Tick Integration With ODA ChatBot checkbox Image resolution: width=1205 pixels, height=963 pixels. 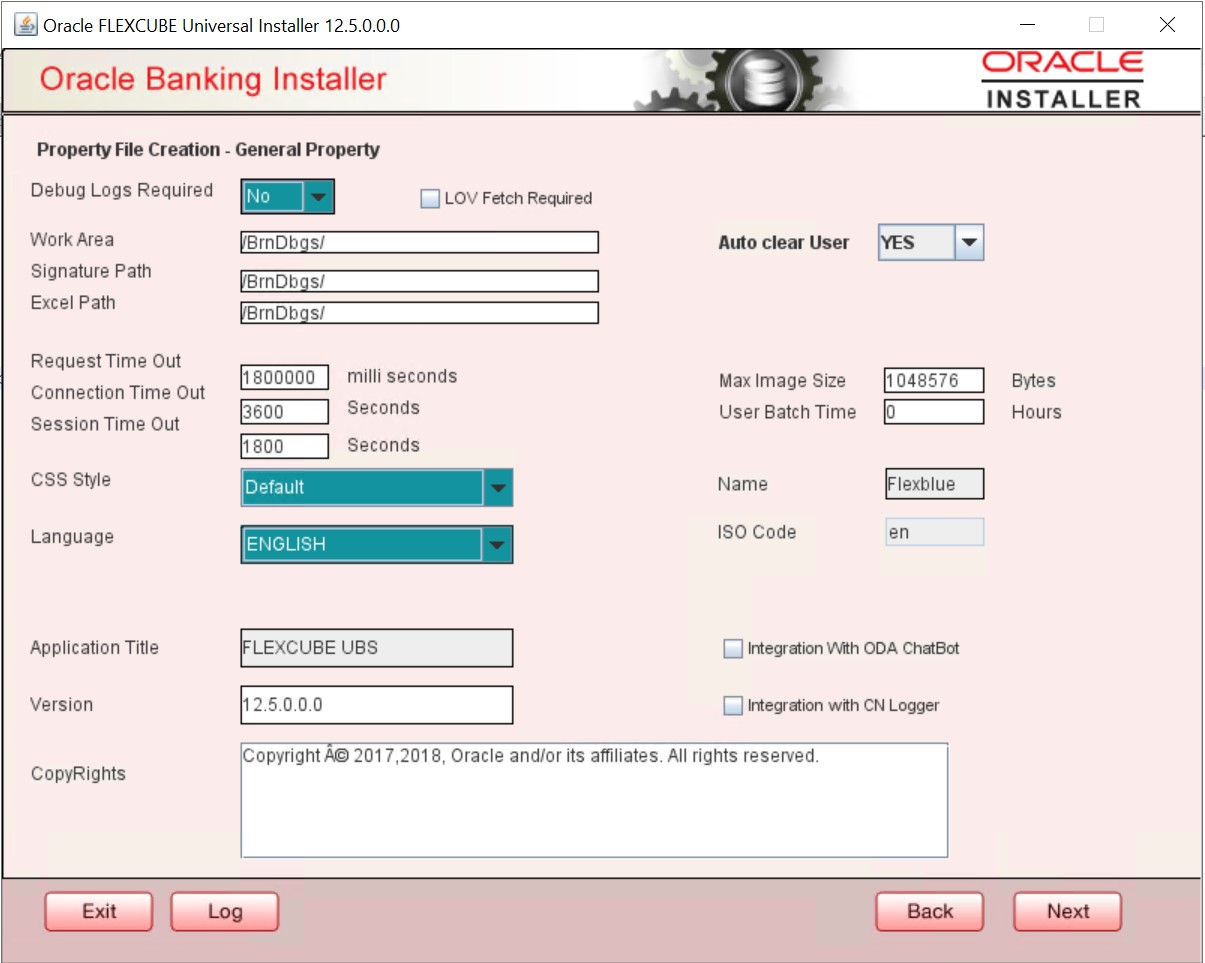(x=733, y=649)
